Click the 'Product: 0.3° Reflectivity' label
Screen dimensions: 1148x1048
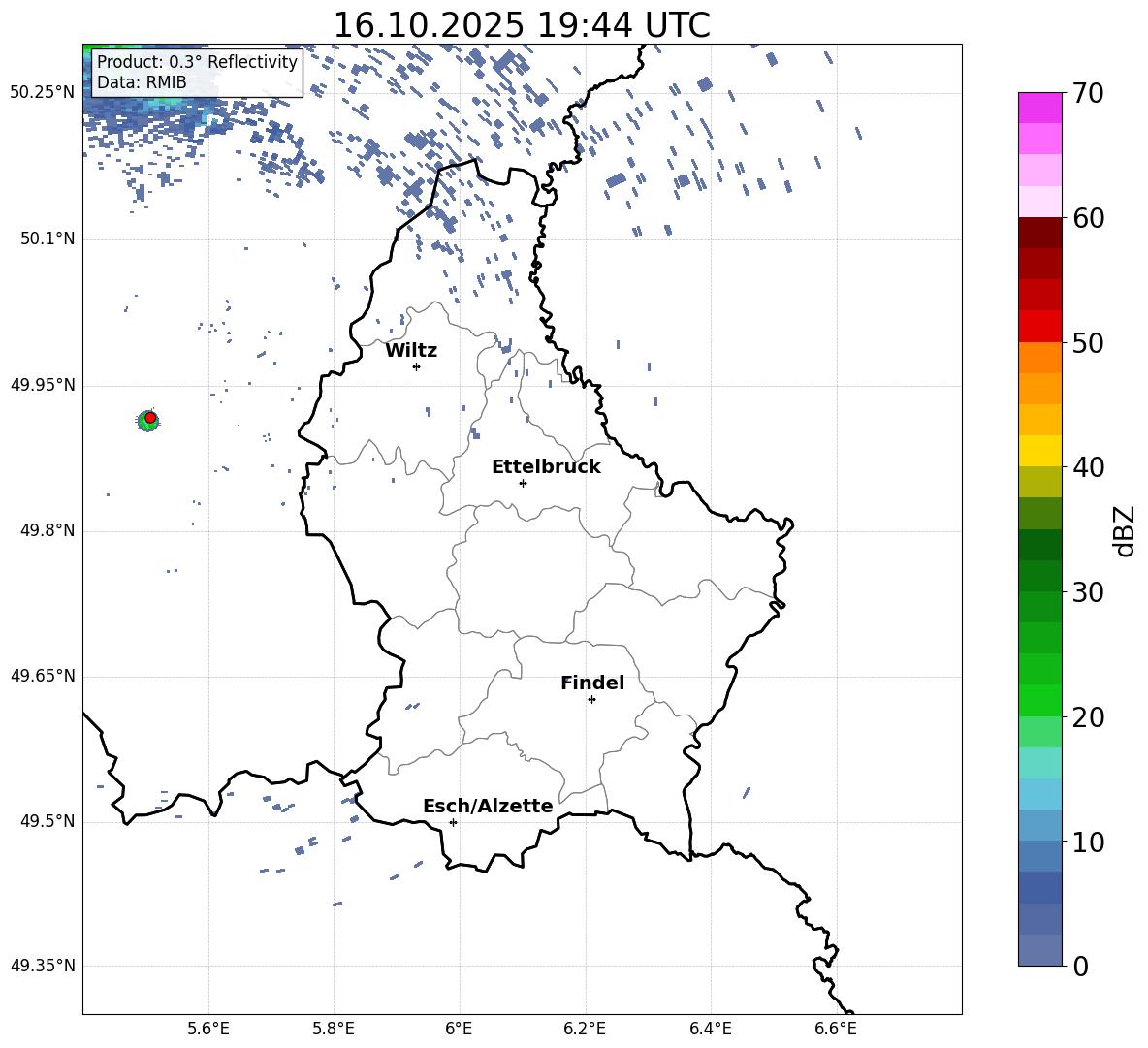pos(197,62)
